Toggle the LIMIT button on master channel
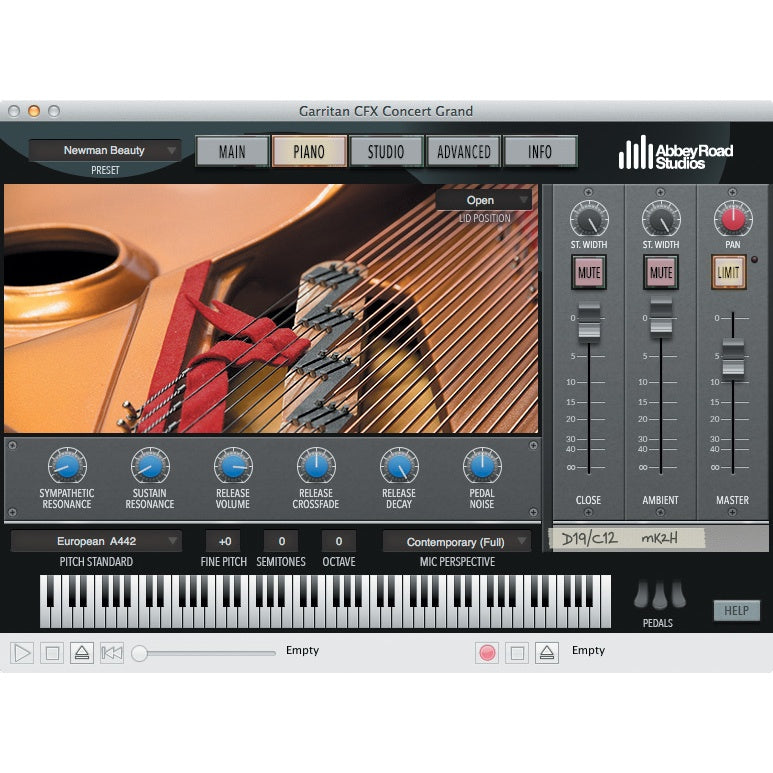 729,272
